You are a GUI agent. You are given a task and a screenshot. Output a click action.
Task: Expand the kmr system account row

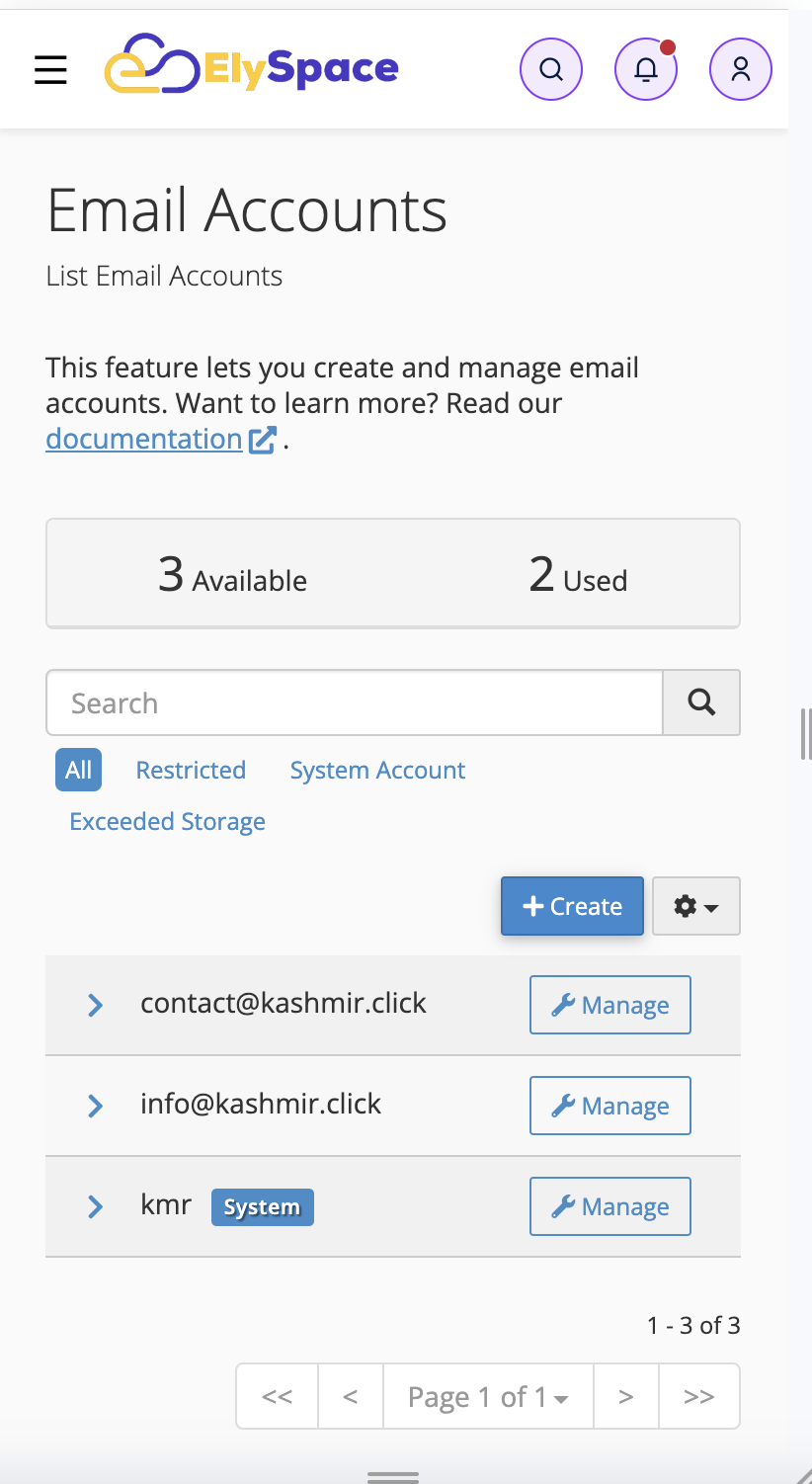96,1206
